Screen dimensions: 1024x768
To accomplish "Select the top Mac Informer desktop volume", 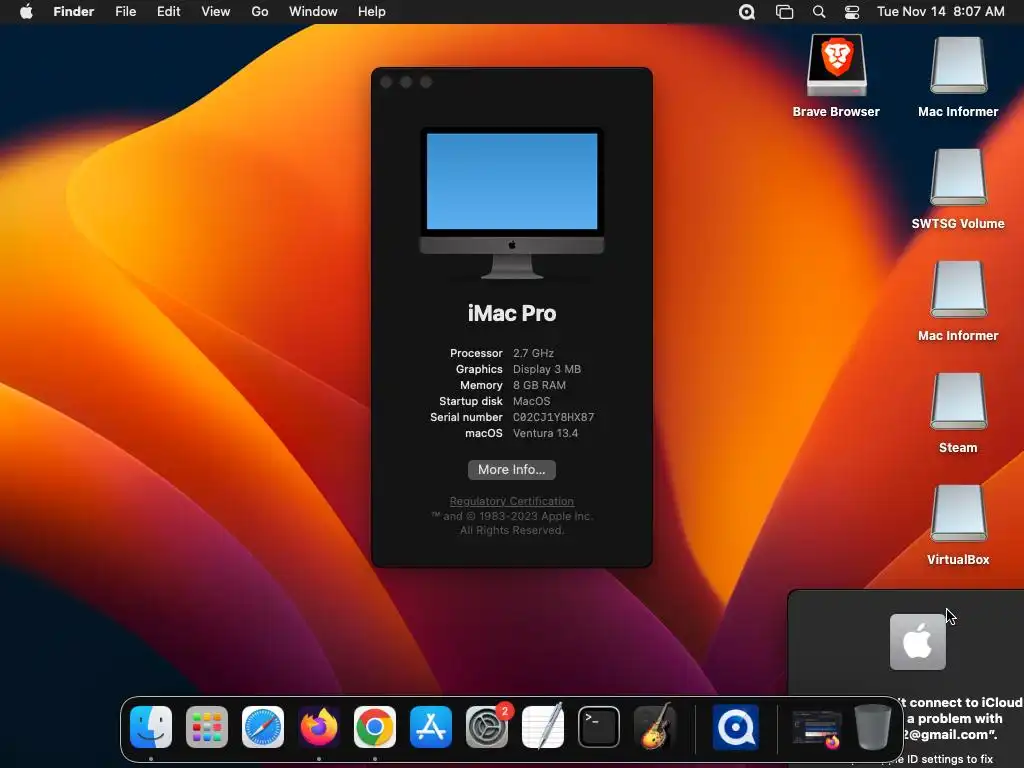I will tap(958, 66).
